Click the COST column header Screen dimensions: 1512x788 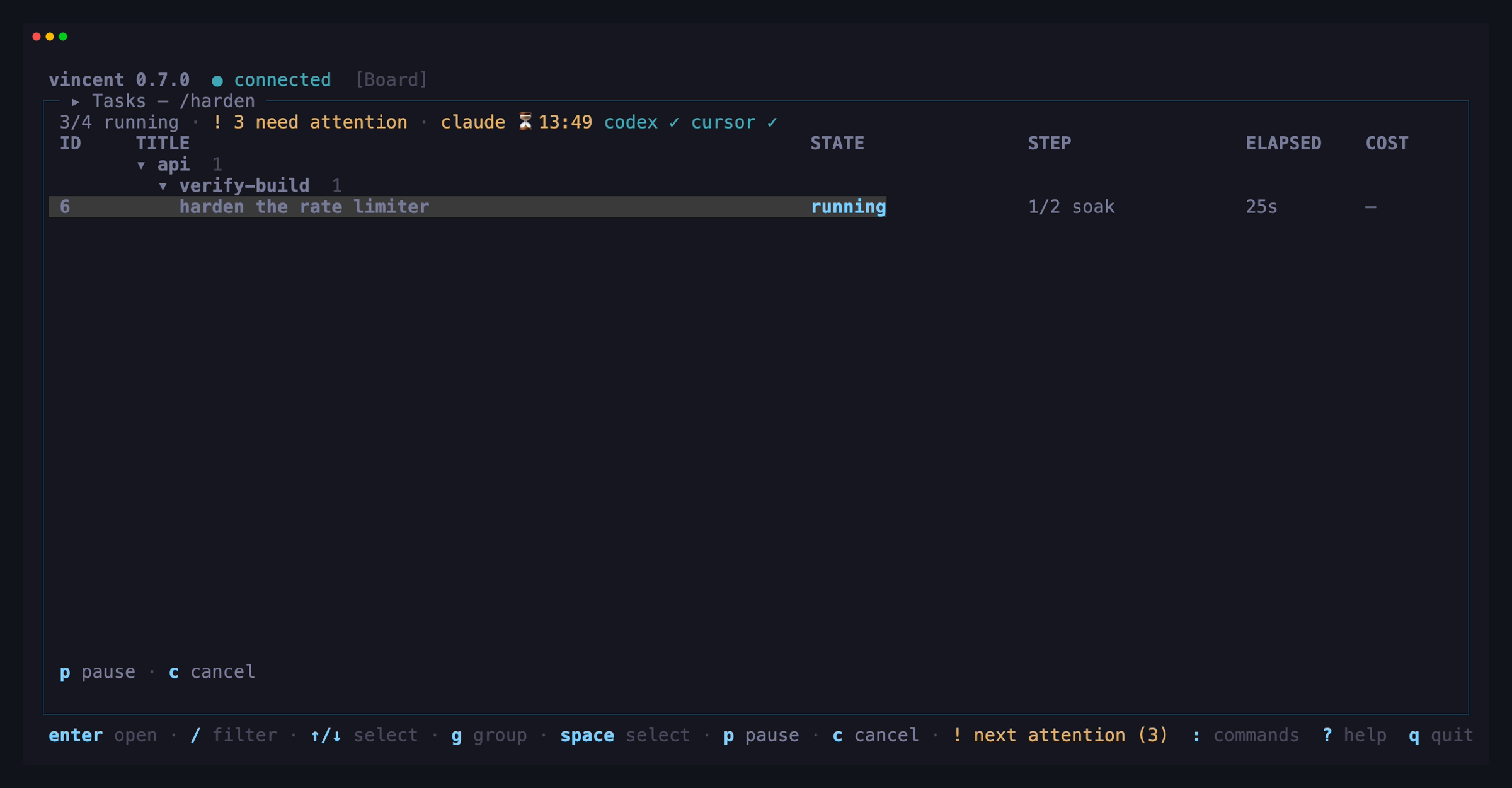[x=1387, y=143]
